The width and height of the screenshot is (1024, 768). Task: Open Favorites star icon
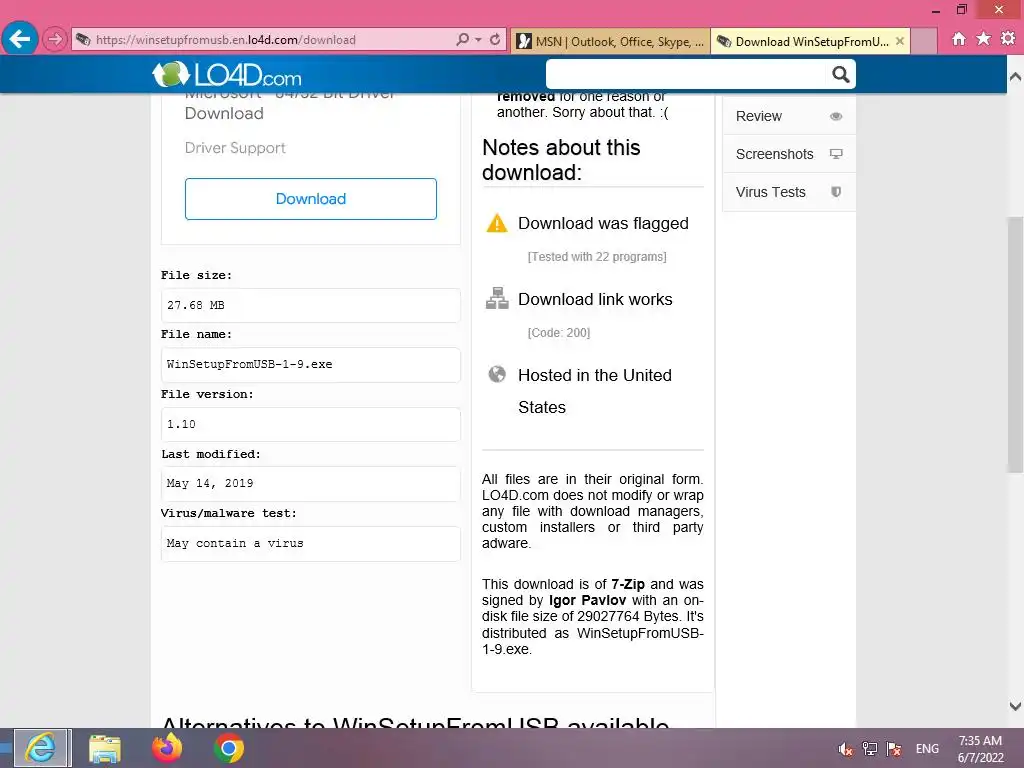tap(984, 39)
